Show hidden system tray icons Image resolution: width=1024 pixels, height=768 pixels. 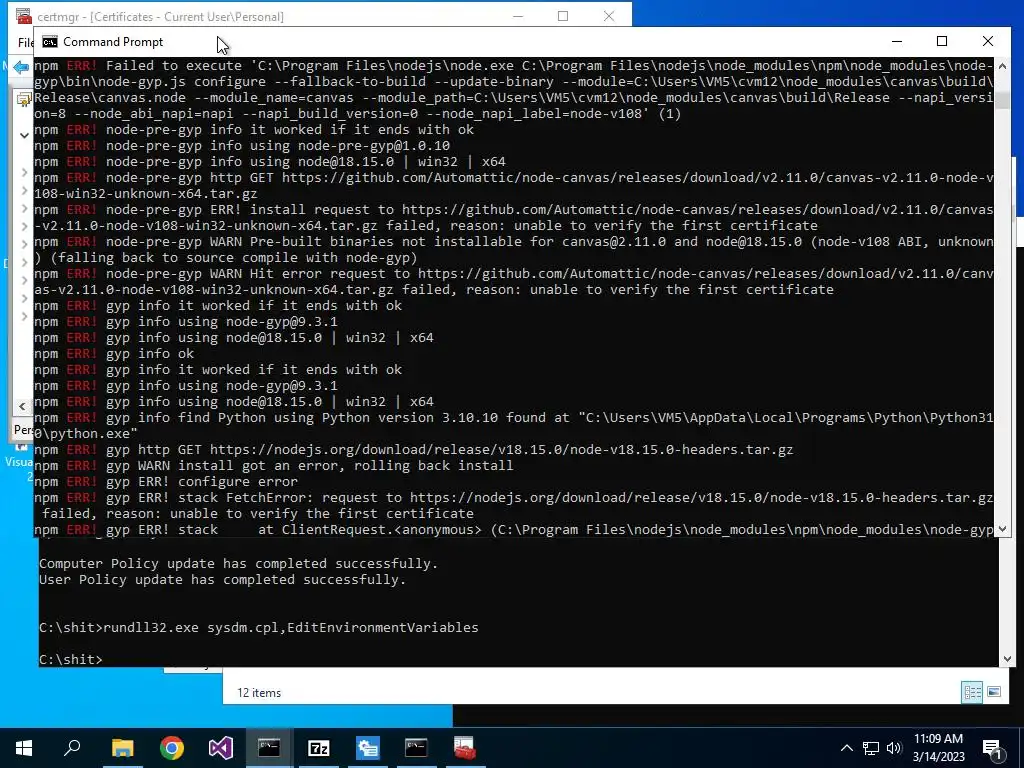(x=846, y=748)
